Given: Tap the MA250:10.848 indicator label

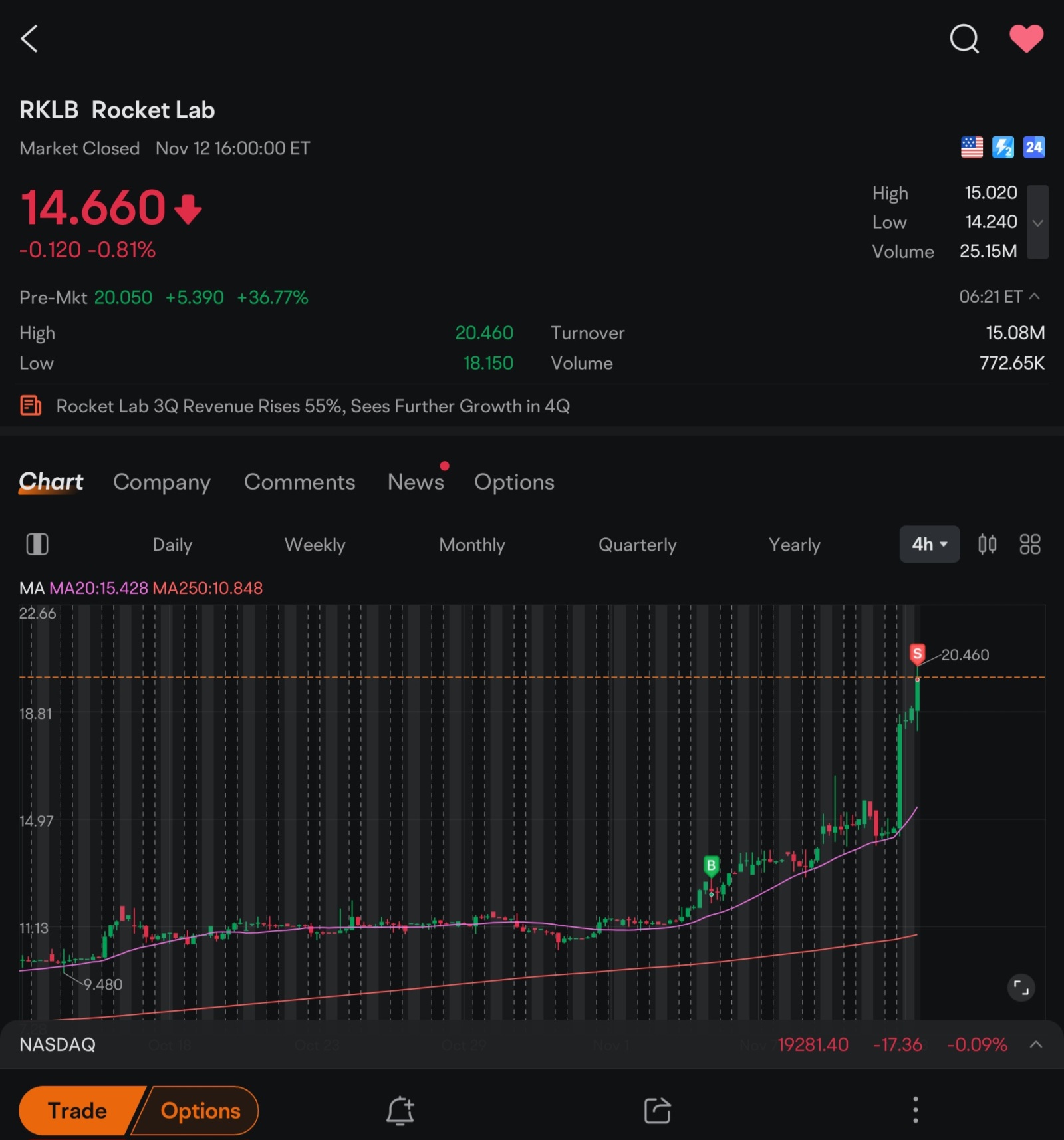Looking at the screenshot, I should [207, 588].
